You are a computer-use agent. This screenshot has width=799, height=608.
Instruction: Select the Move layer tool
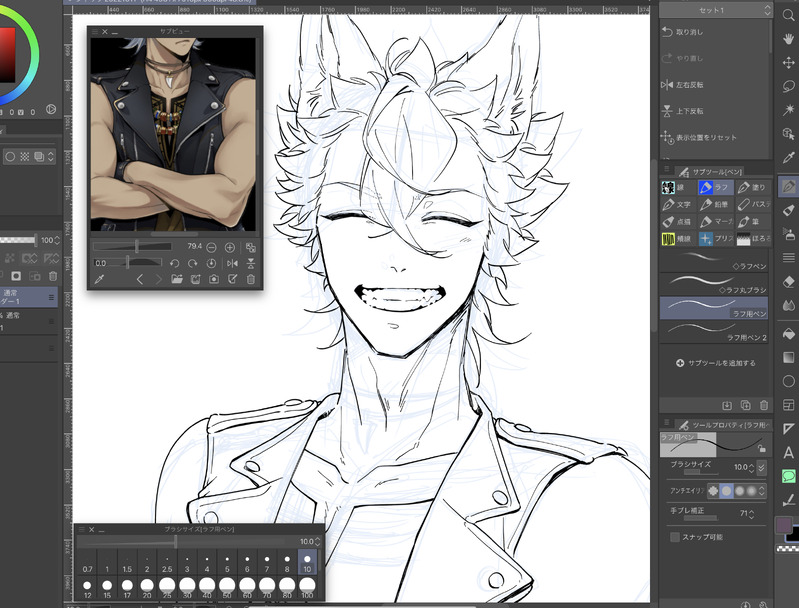pyautogui.click(x=788, y=63)
